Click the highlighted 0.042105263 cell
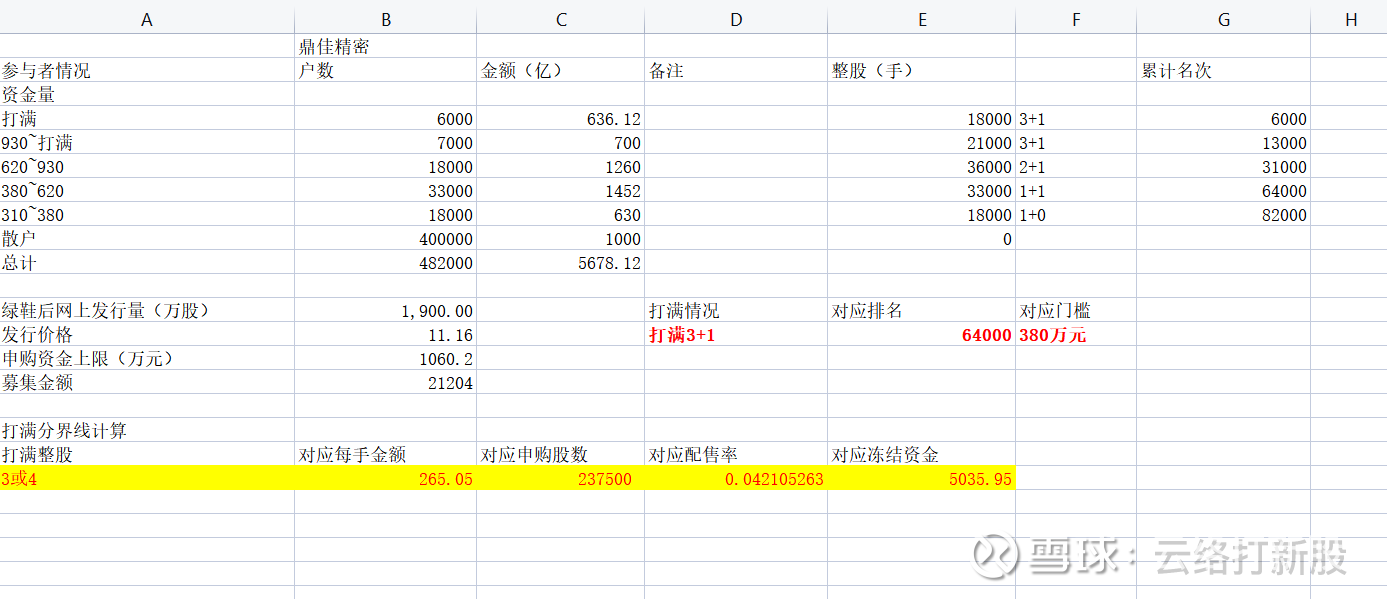Viewport: 1387px width, 599px height. [736, 478]
